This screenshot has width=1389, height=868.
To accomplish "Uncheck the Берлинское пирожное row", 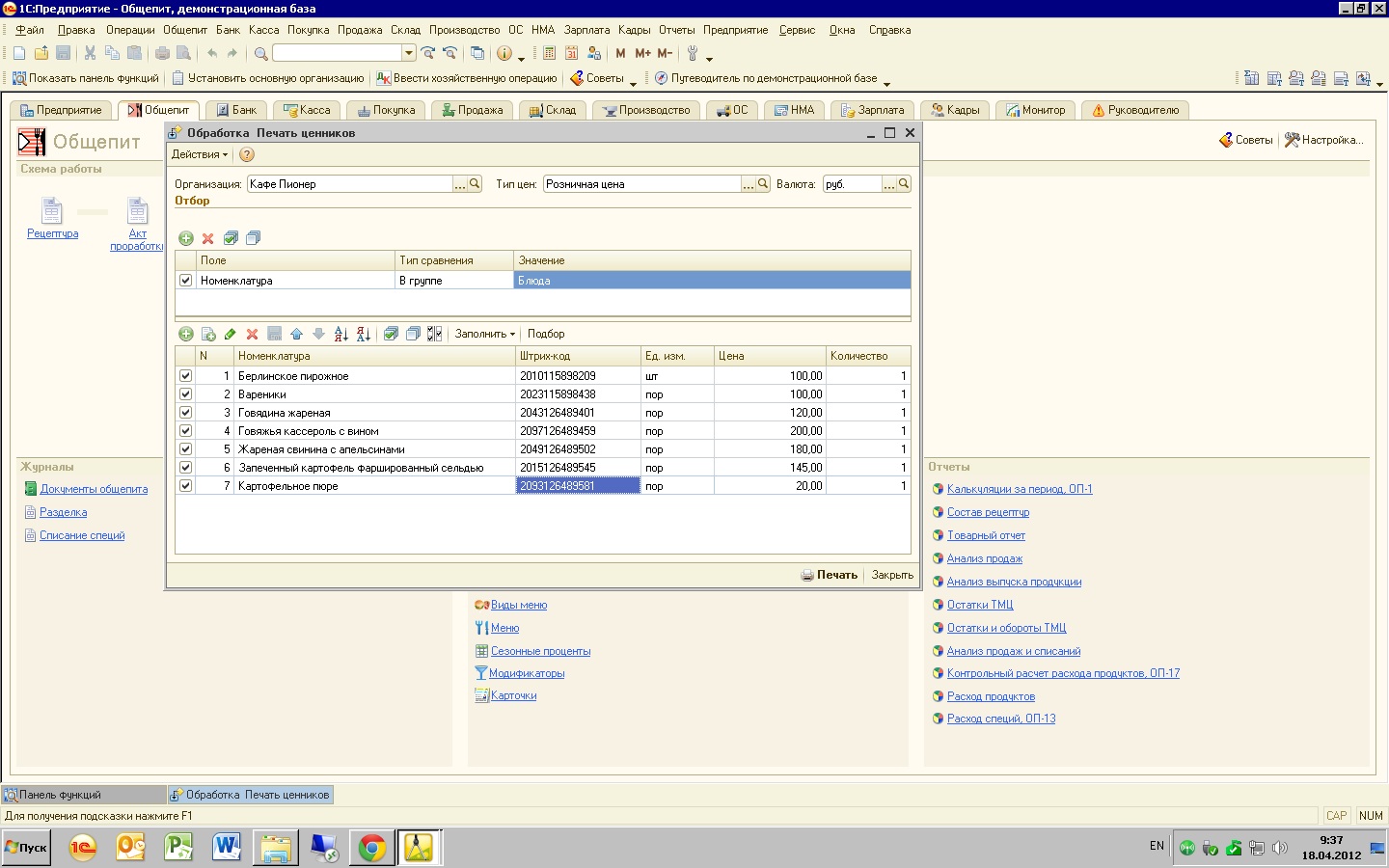I will (x=185, y=376).
